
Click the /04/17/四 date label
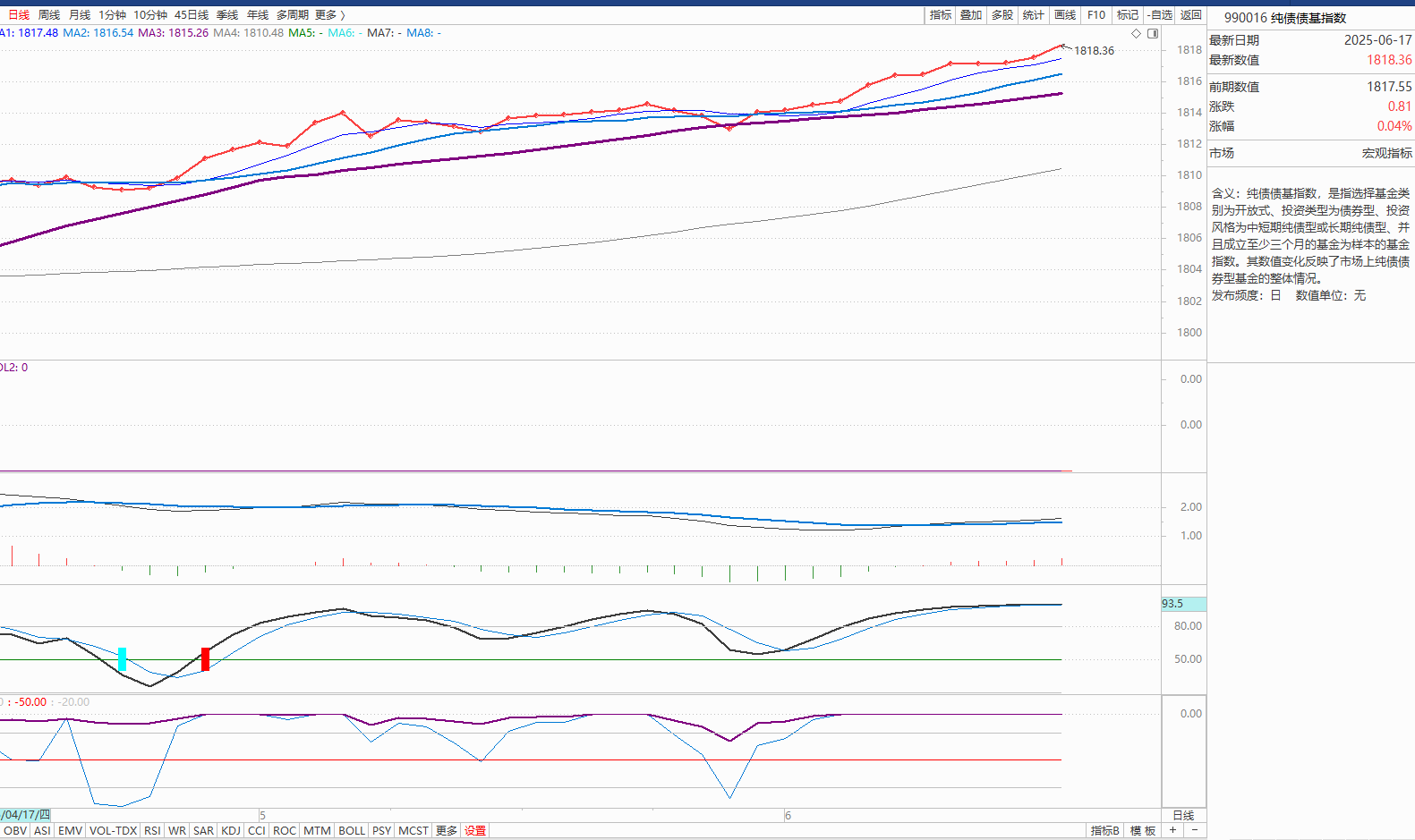(x=25, y=815)
